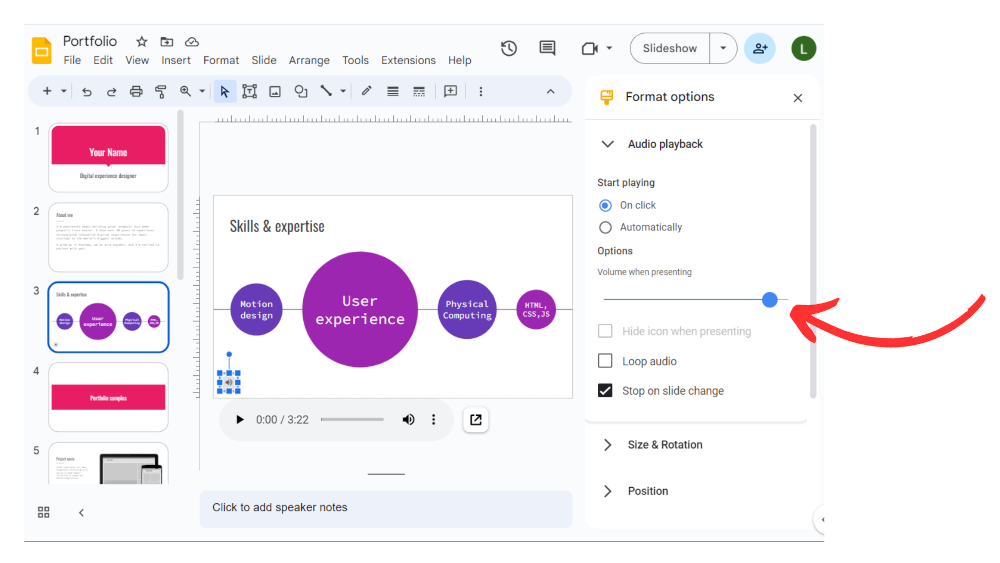Toggle Hide icon when presenting checkbox

click(605, 331)
